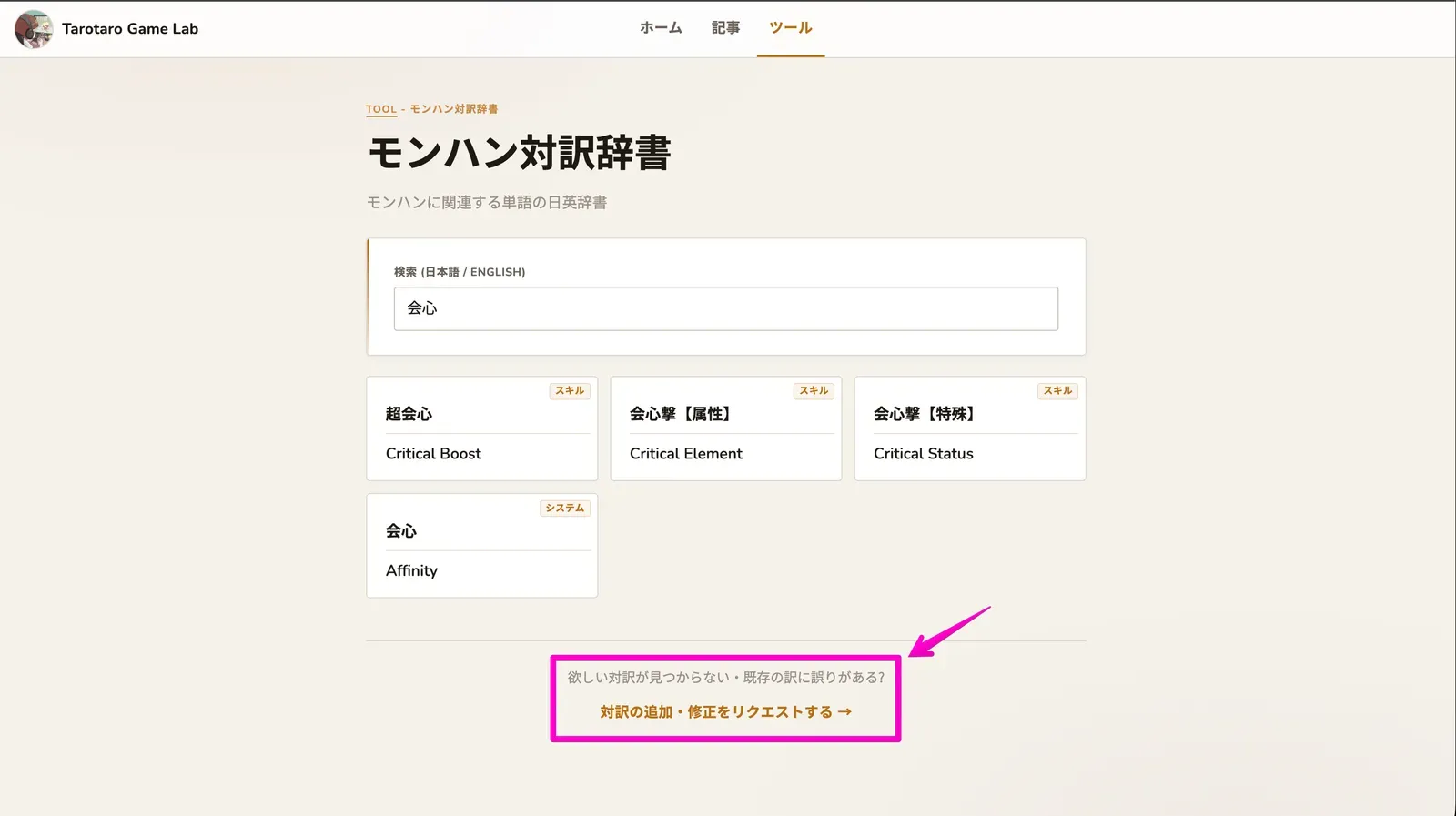Select the Critical Boost translation text

click(x=433, y=453)
